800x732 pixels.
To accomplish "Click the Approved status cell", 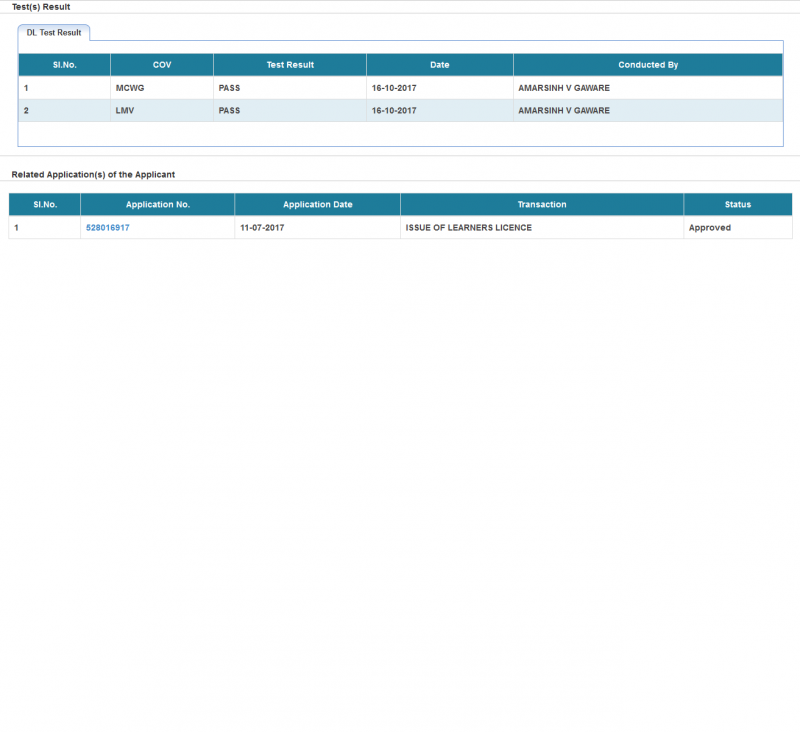I will pos(738,228).
